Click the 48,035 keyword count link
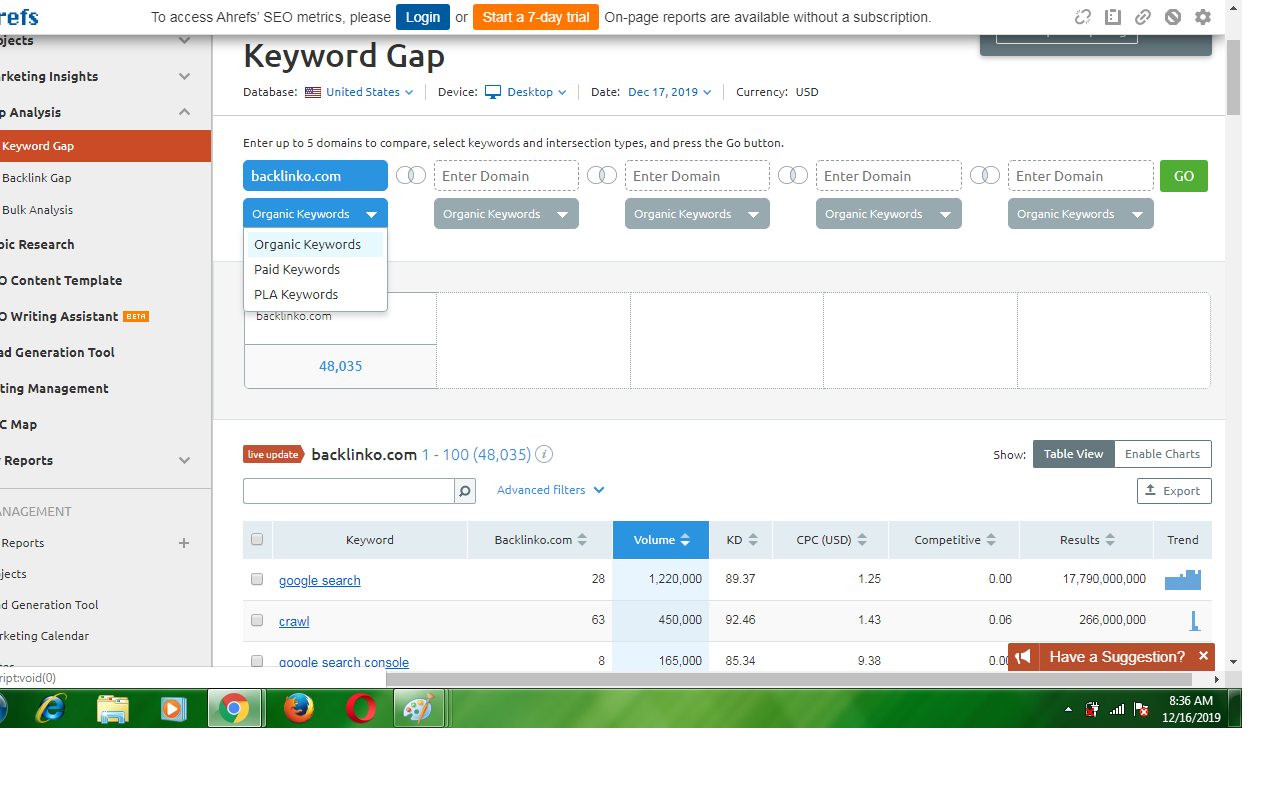Image resolution: width=1280 pixels, height=800 pixels. pos(340,366)
